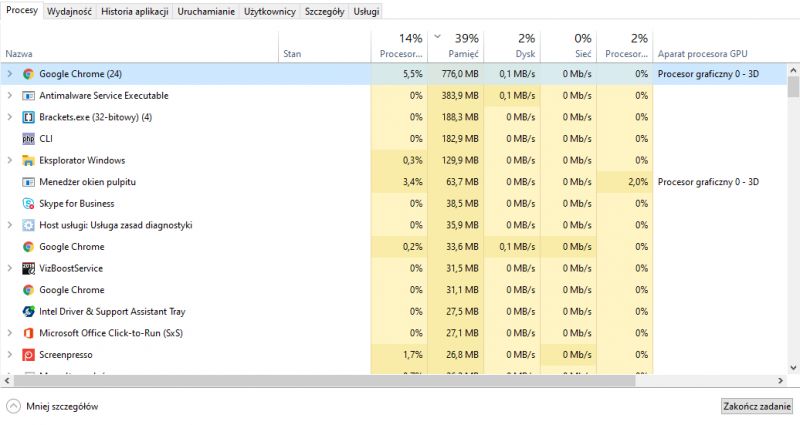Expand the Brackets.exe (32-bitowy) group
Image resolution: width=800 pixels, height=425 pixels.
coord(9,117)
